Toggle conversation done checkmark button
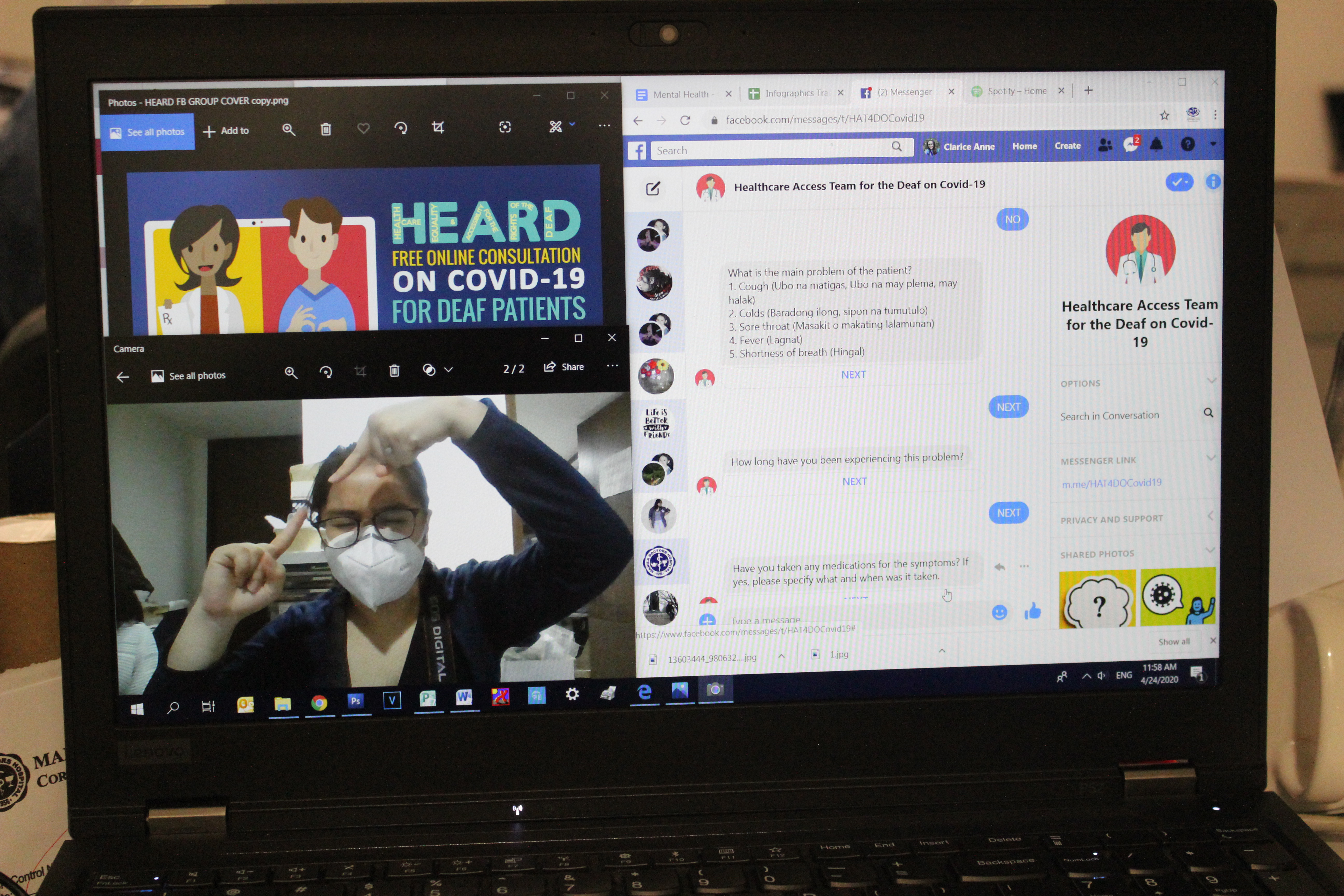Image resolution: width=1344 pixels, height=896 pixels. [x=1179, y=182]
